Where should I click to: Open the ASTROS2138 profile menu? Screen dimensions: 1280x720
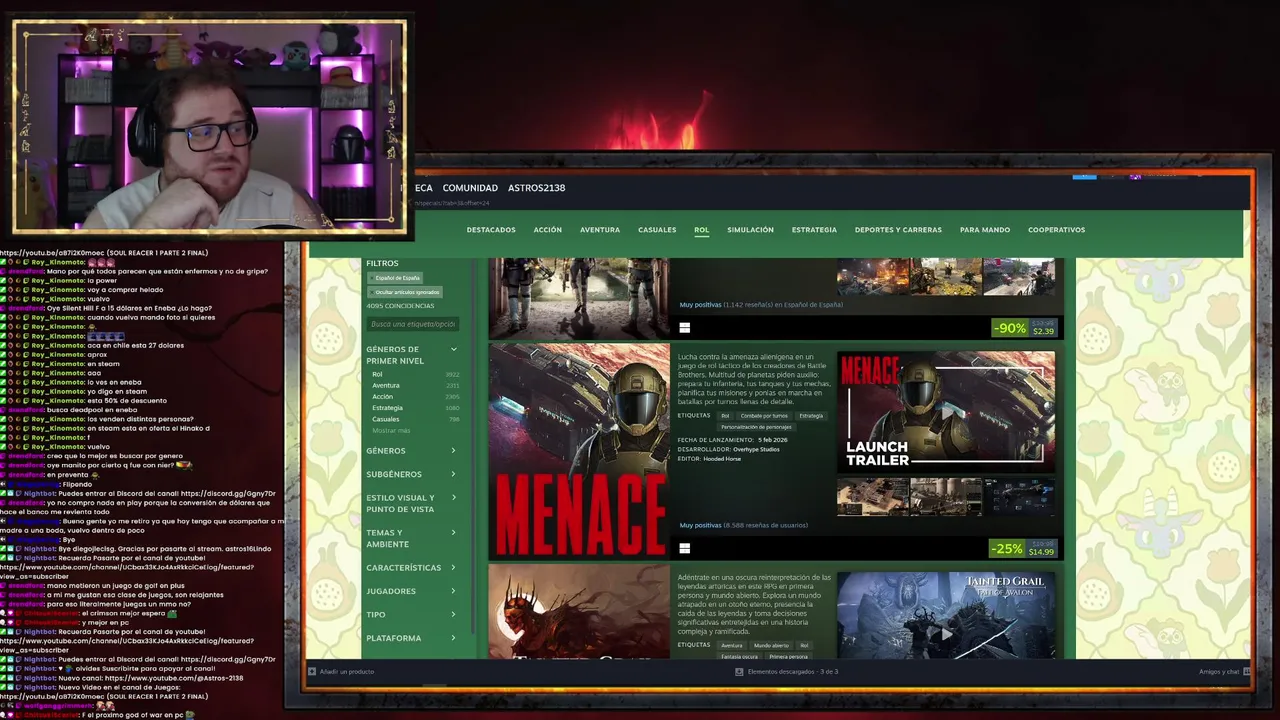536,188
